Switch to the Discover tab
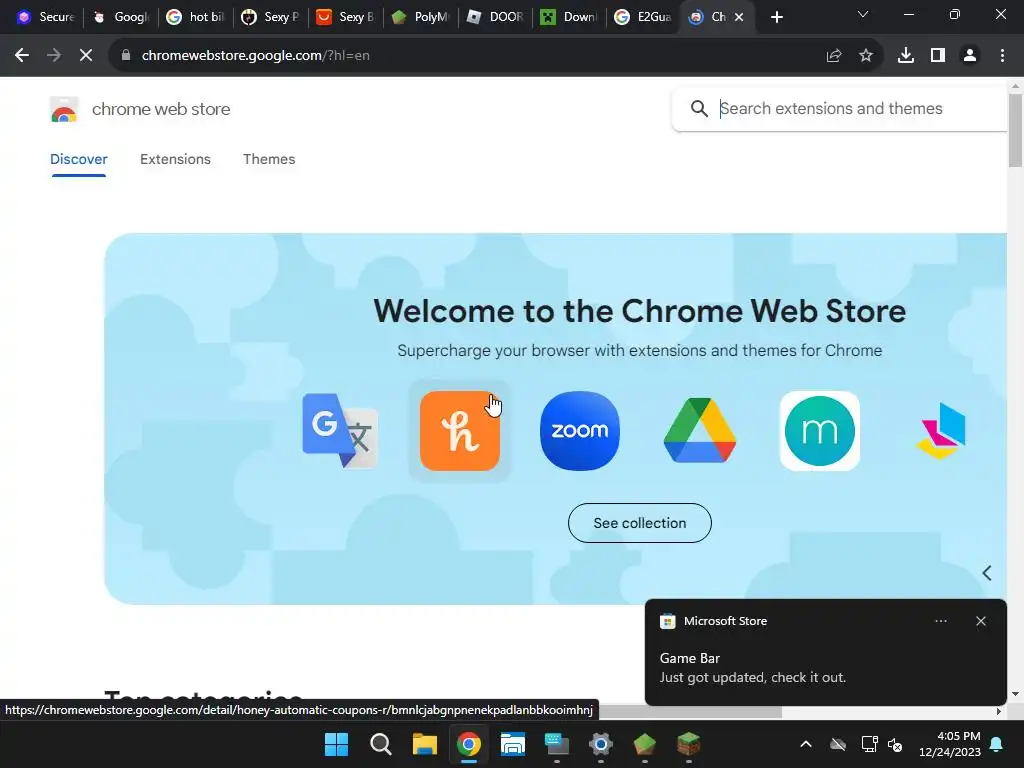The width and height of the screenshot is (1024, 768). pyautogui.click(x=78, y=159)
